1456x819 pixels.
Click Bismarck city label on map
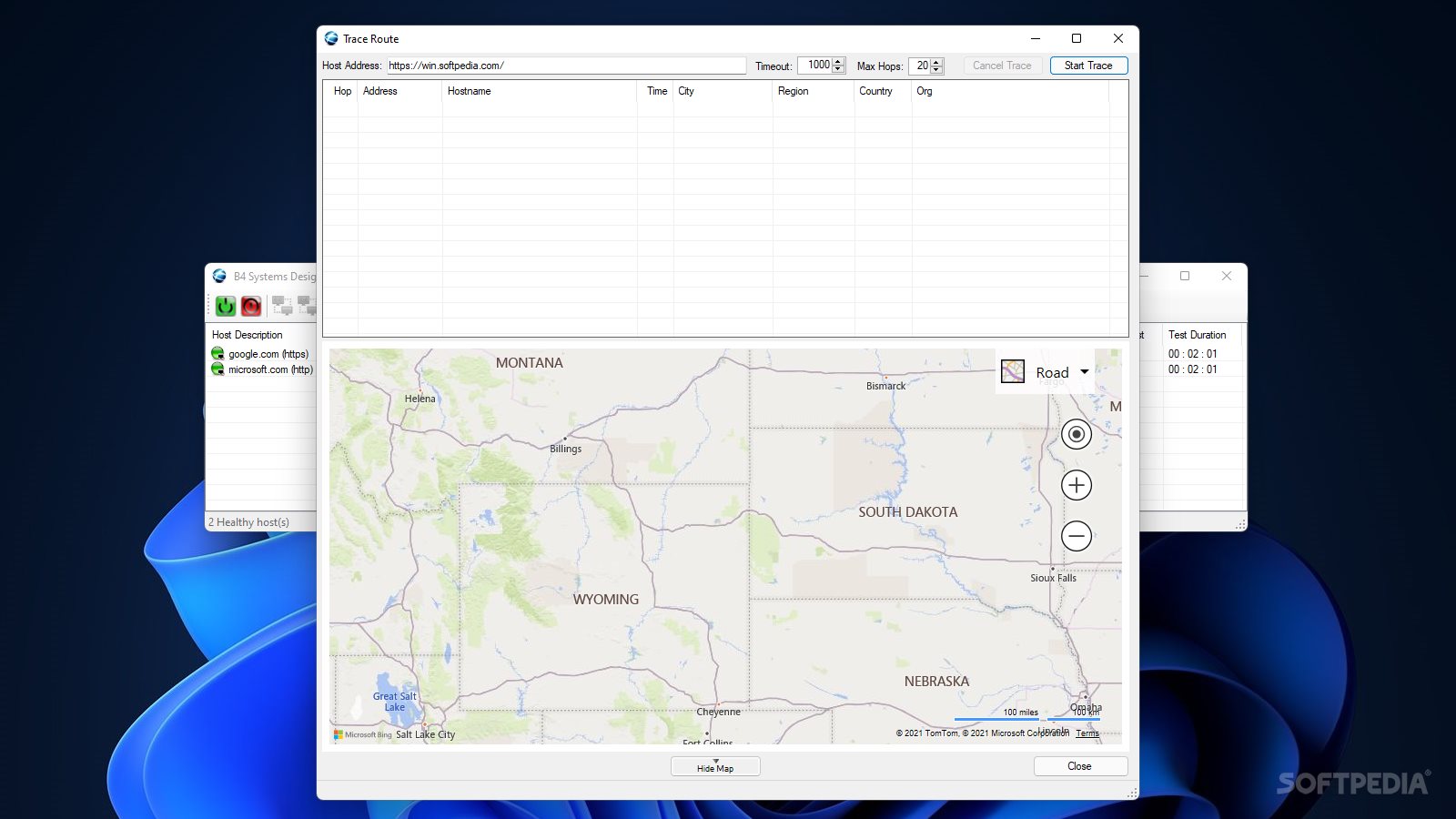885,386
